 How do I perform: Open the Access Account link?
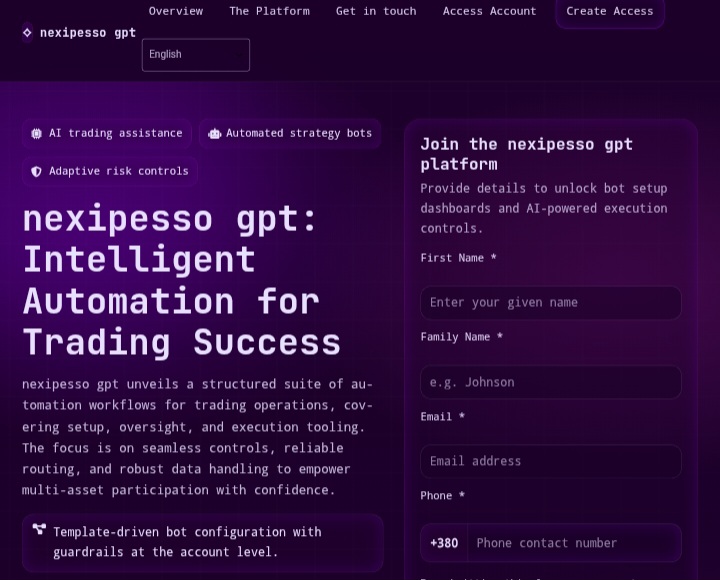[x=489, y=11]
